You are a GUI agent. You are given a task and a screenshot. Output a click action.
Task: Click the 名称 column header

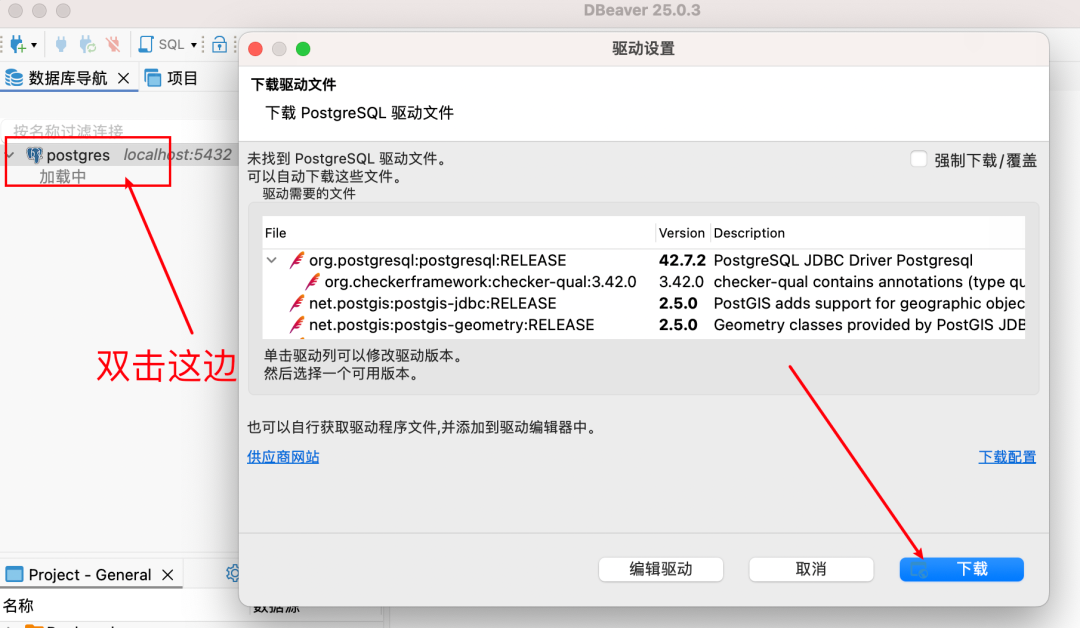pyautogui.click(x=18, y=605)
